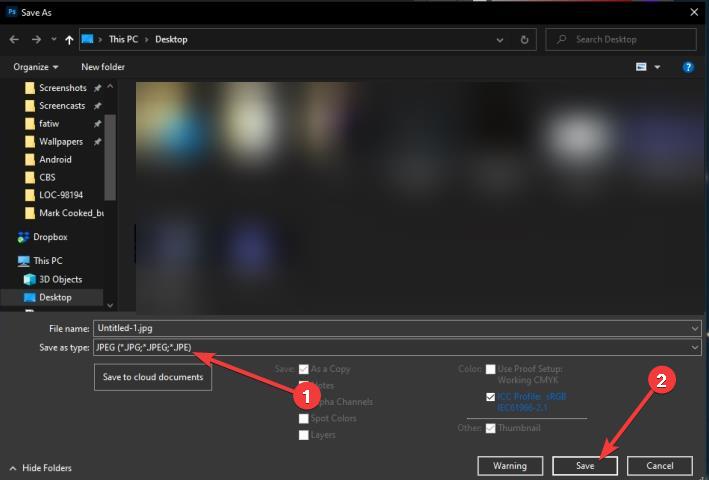709x480 pixels.
Task: Click the pin icon next to Screenshots
Action: tap(97, 88)
